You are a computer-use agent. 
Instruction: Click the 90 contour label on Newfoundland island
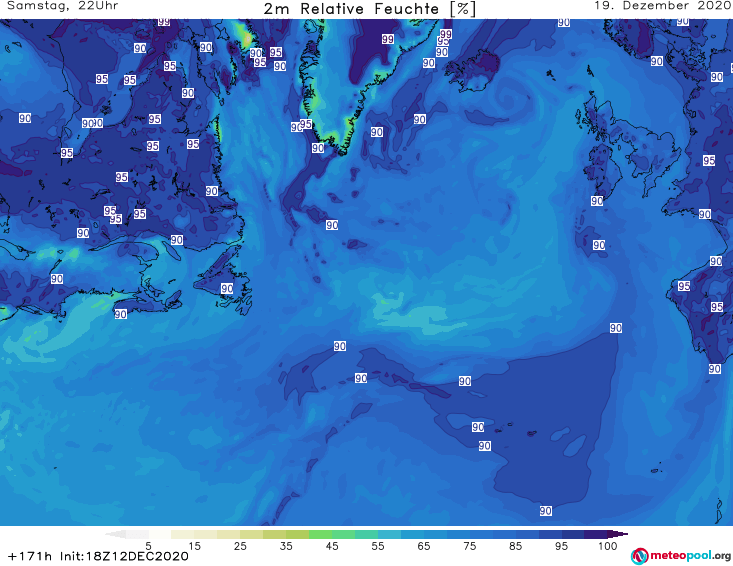tap(227, 288)
